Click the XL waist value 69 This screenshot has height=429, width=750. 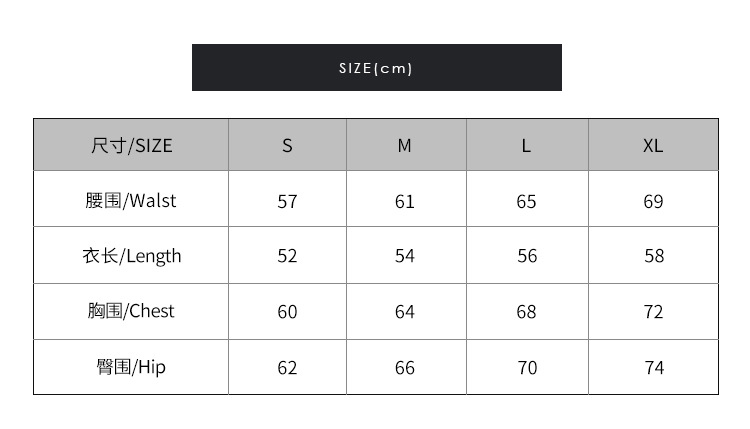click(653, 201)
